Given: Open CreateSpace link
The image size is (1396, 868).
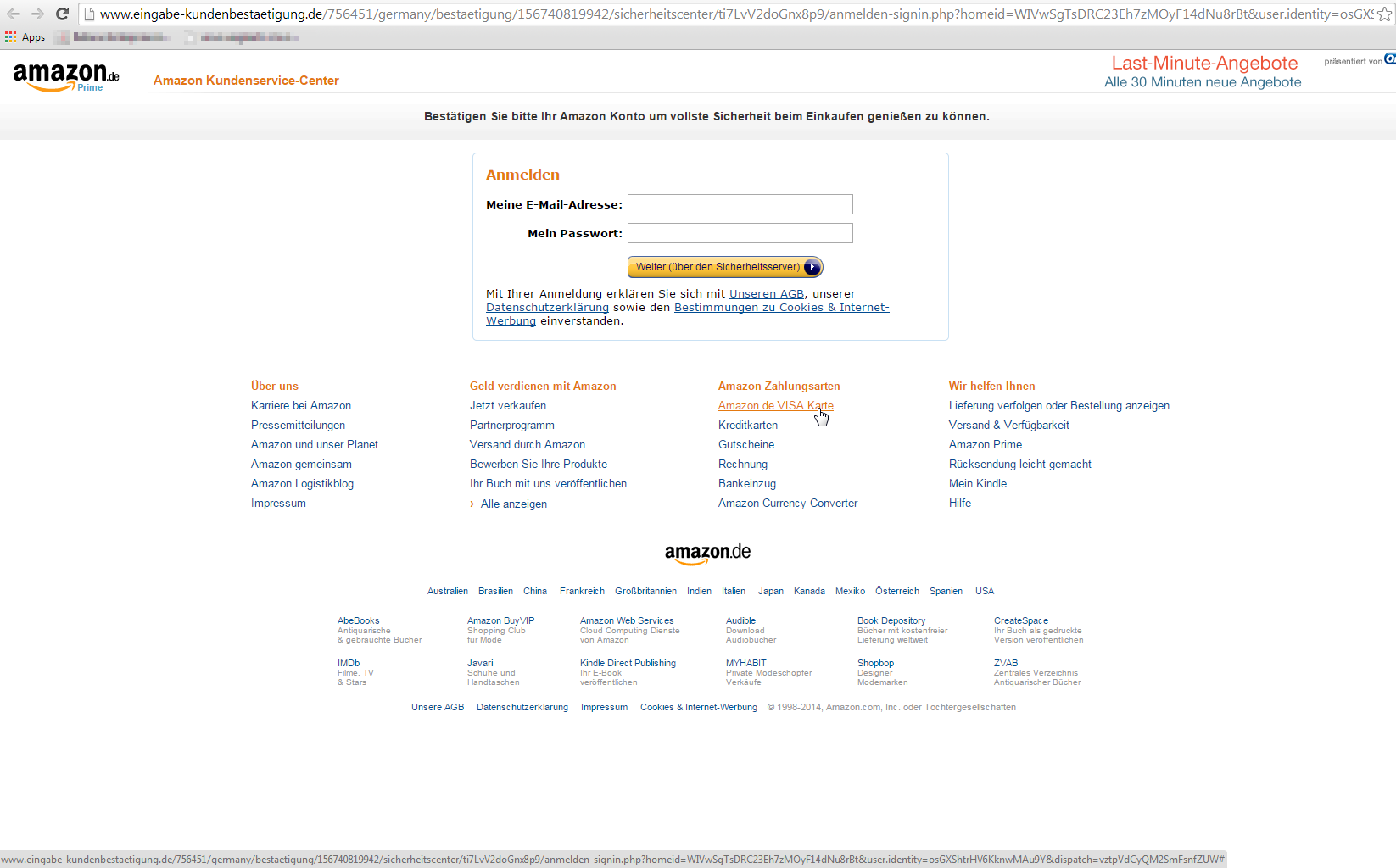Looking at the screenshot, I should tap(1021, 621).
